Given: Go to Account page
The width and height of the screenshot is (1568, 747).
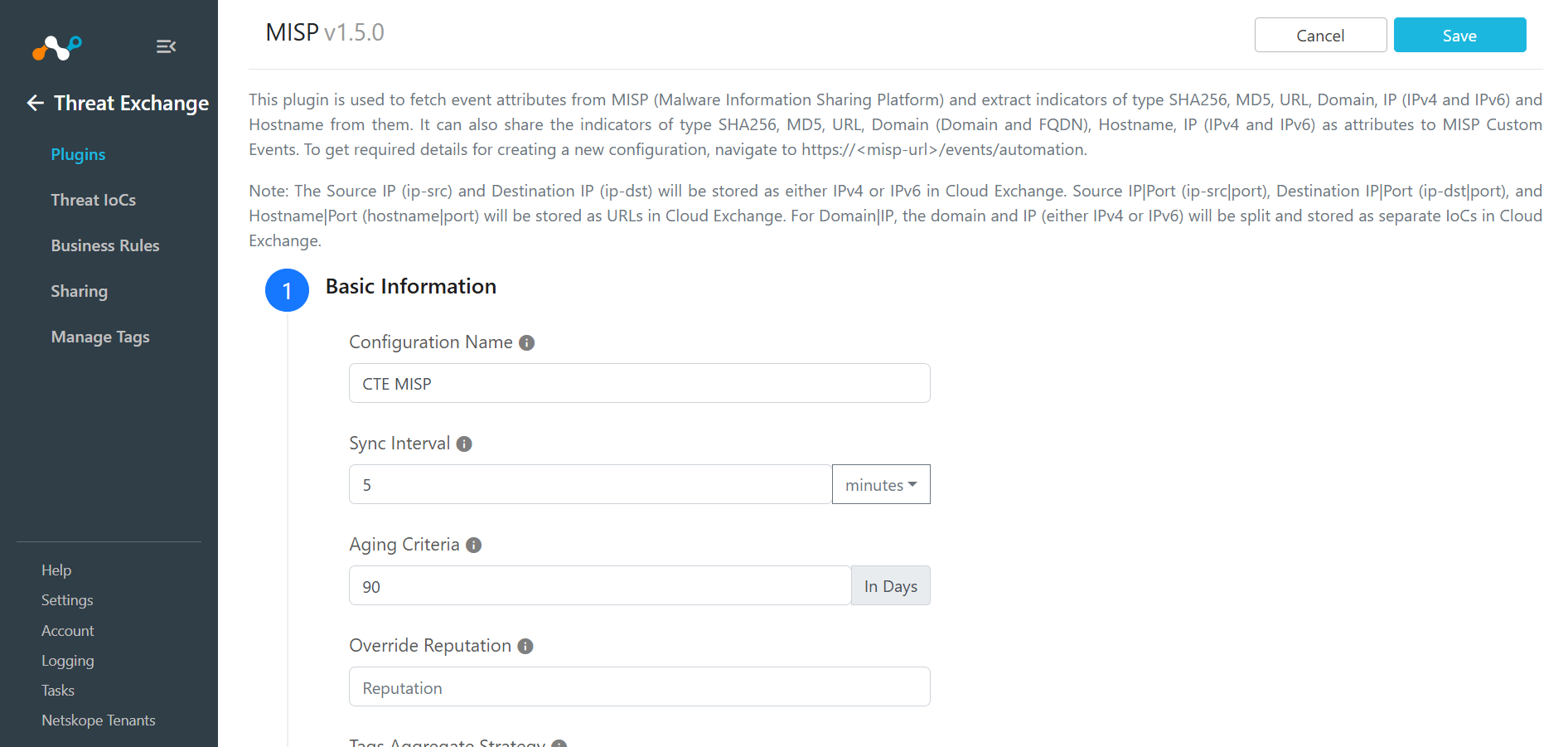Looking at the screenshot, I should pos(68,631).
